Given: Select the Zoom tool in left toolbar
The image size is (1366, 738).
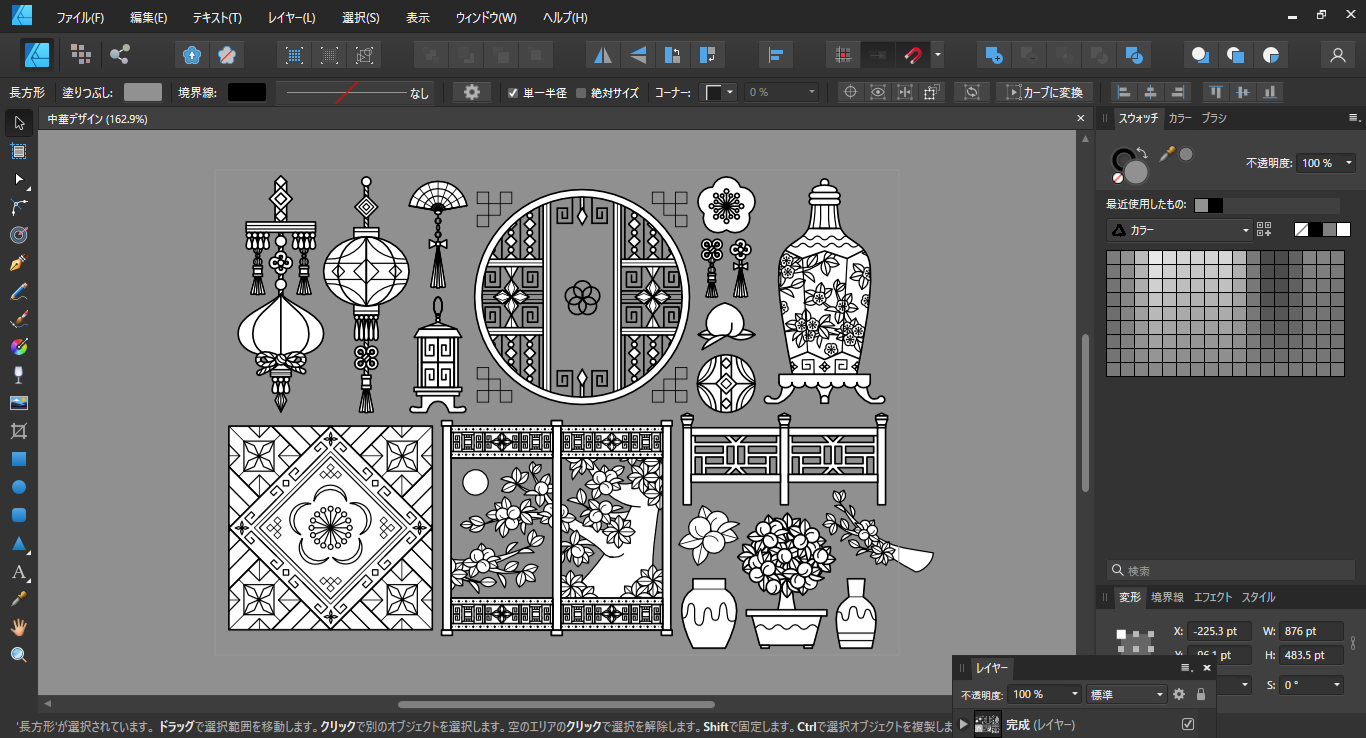Looking at the screenshot, I should click(x=18, y=655).
